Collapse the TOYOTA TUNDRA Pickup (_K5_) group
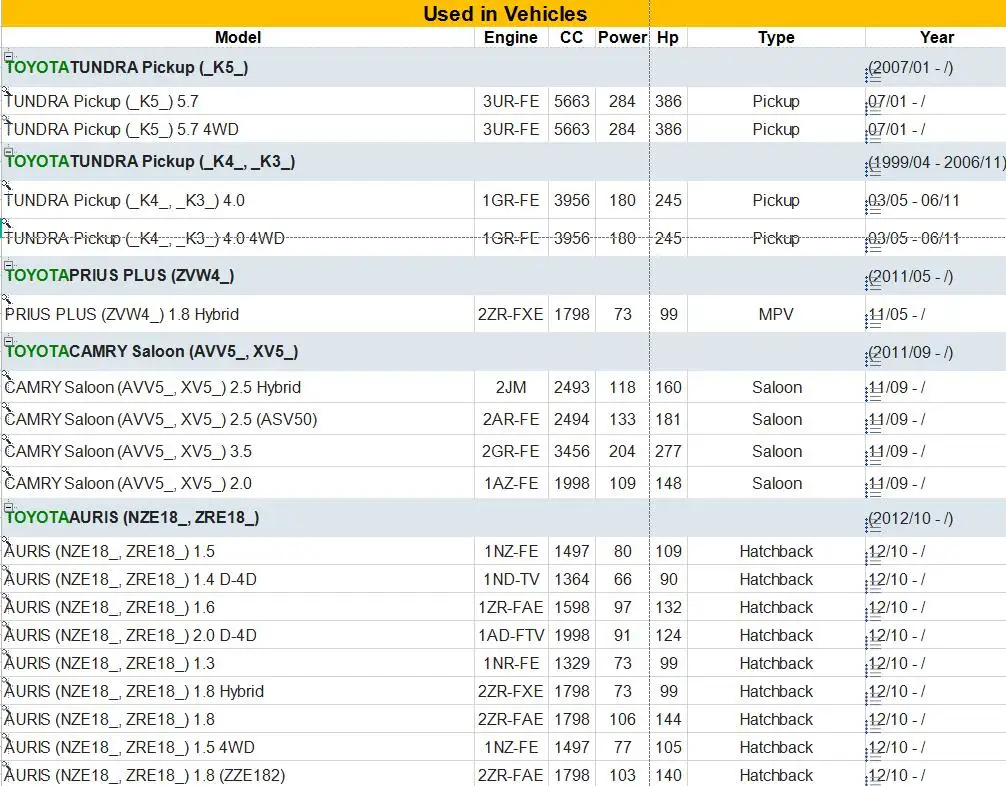The image size is (1006, 786). [8, 56]
